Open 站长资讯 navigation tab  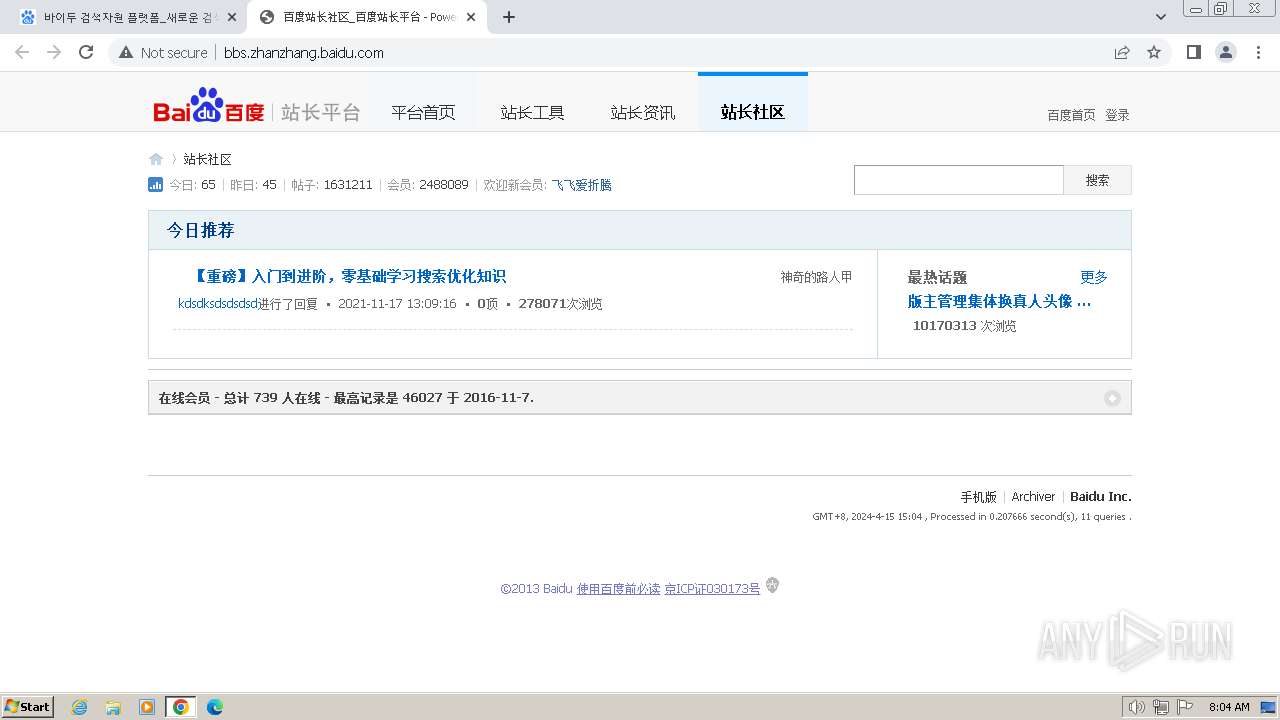(x=643, y=113)
